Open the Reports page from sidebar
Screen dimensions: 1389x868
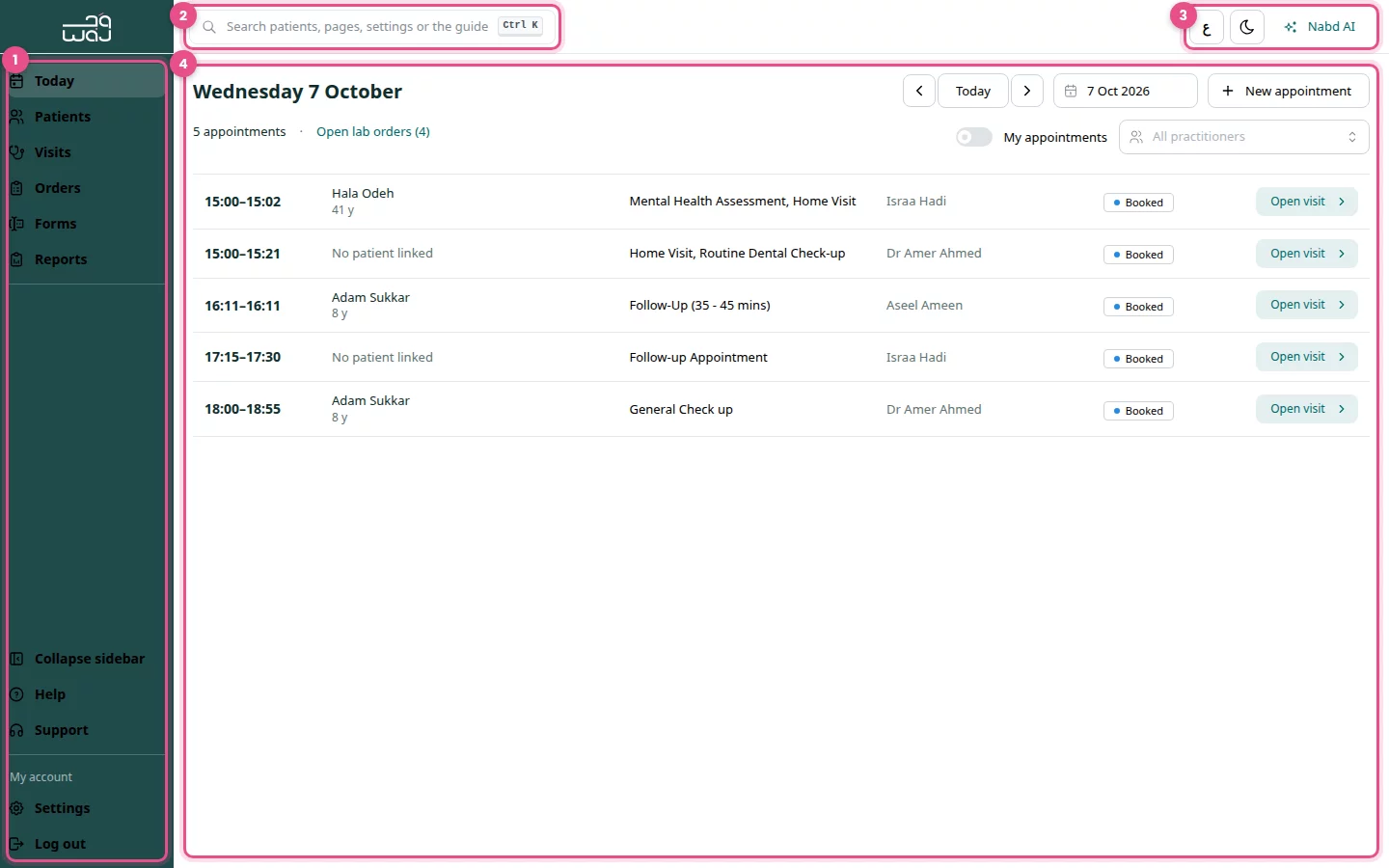87,259
